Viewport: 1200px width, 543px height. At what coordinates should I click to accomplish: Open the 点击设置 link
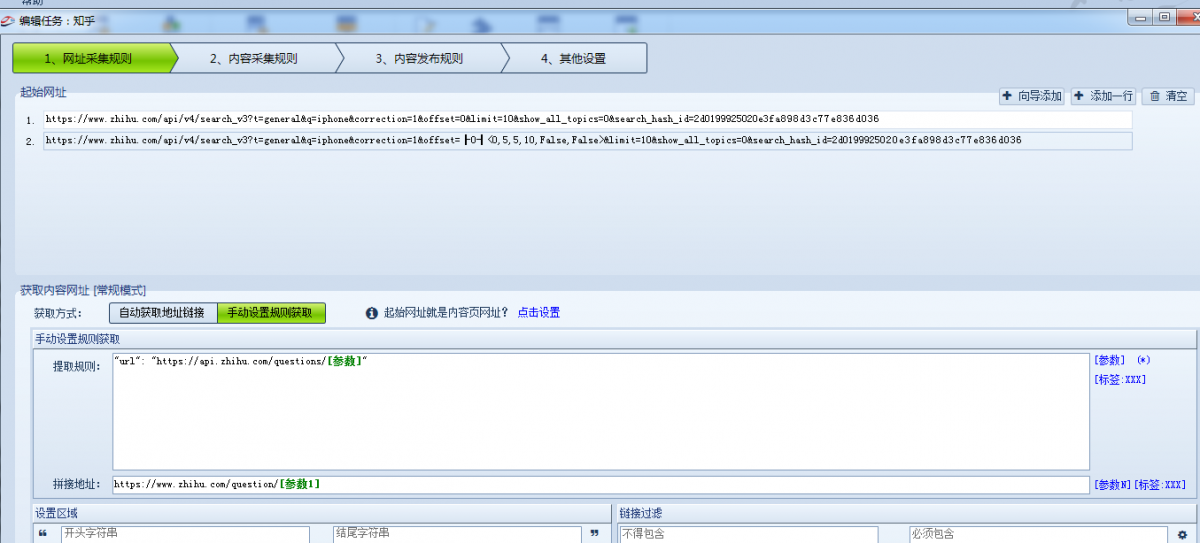[539, 313]
